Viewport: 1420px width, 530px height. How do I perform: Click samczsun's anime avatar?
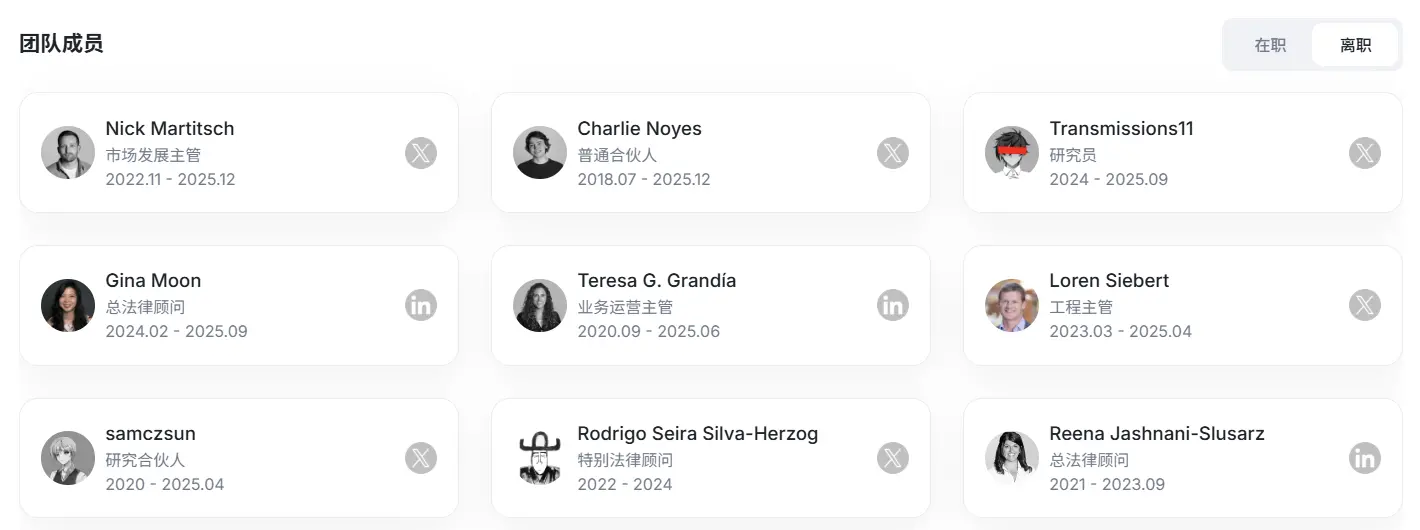68,458
